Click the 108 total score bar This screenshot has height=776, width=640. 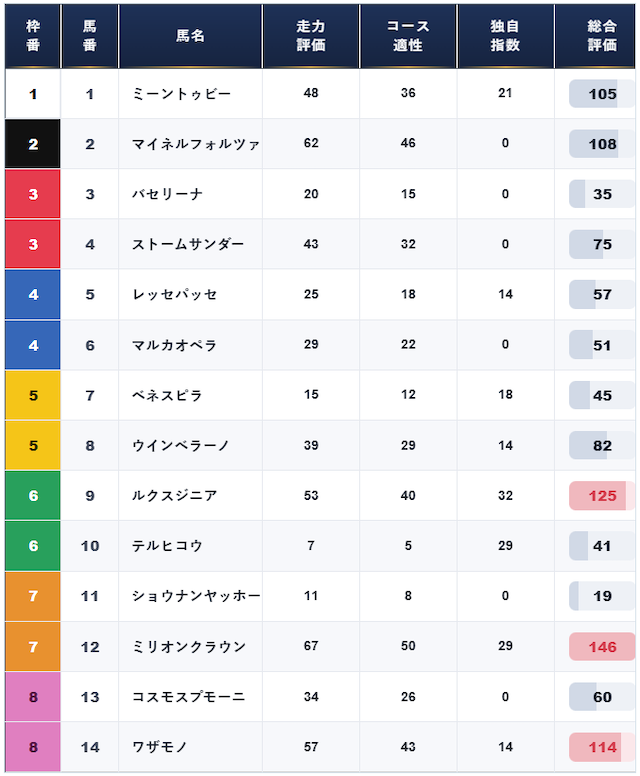[602, 144]
